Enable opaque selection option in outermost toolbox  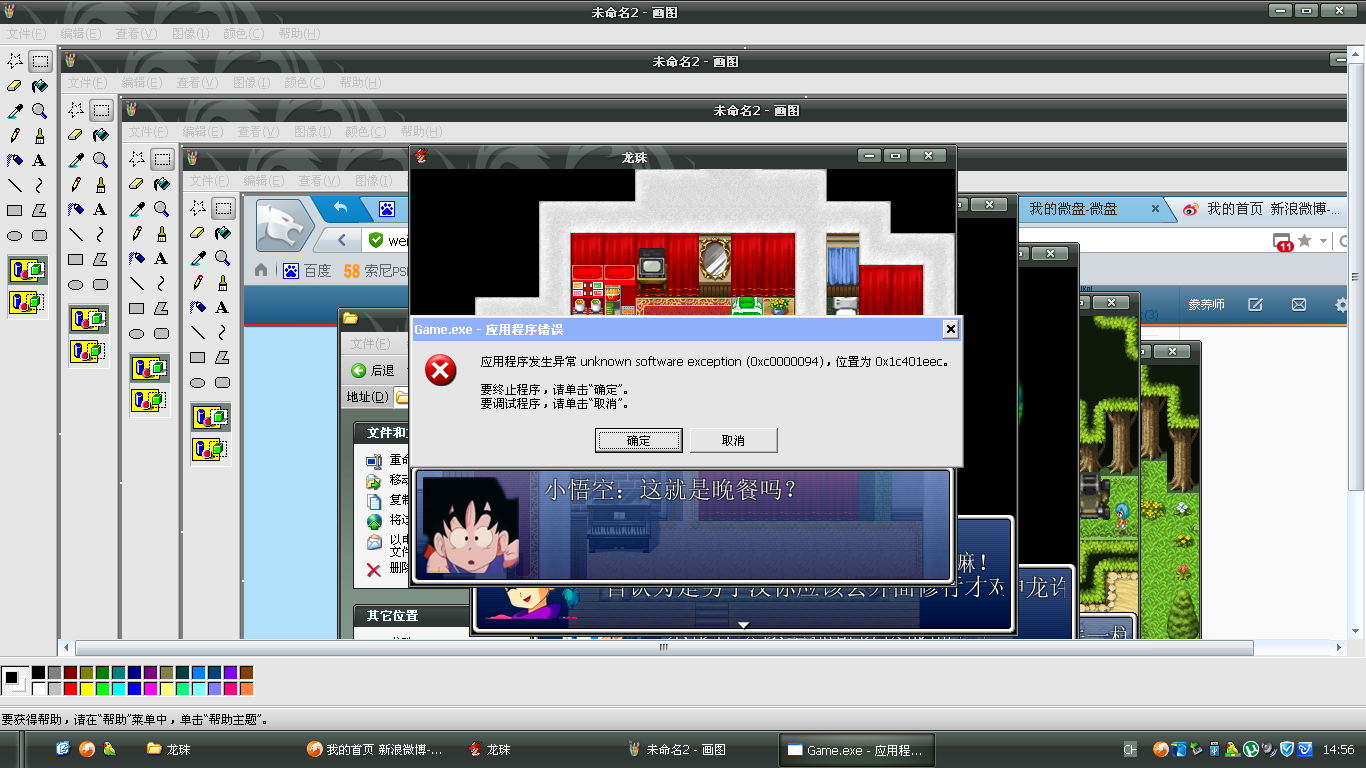pos(27,271)
